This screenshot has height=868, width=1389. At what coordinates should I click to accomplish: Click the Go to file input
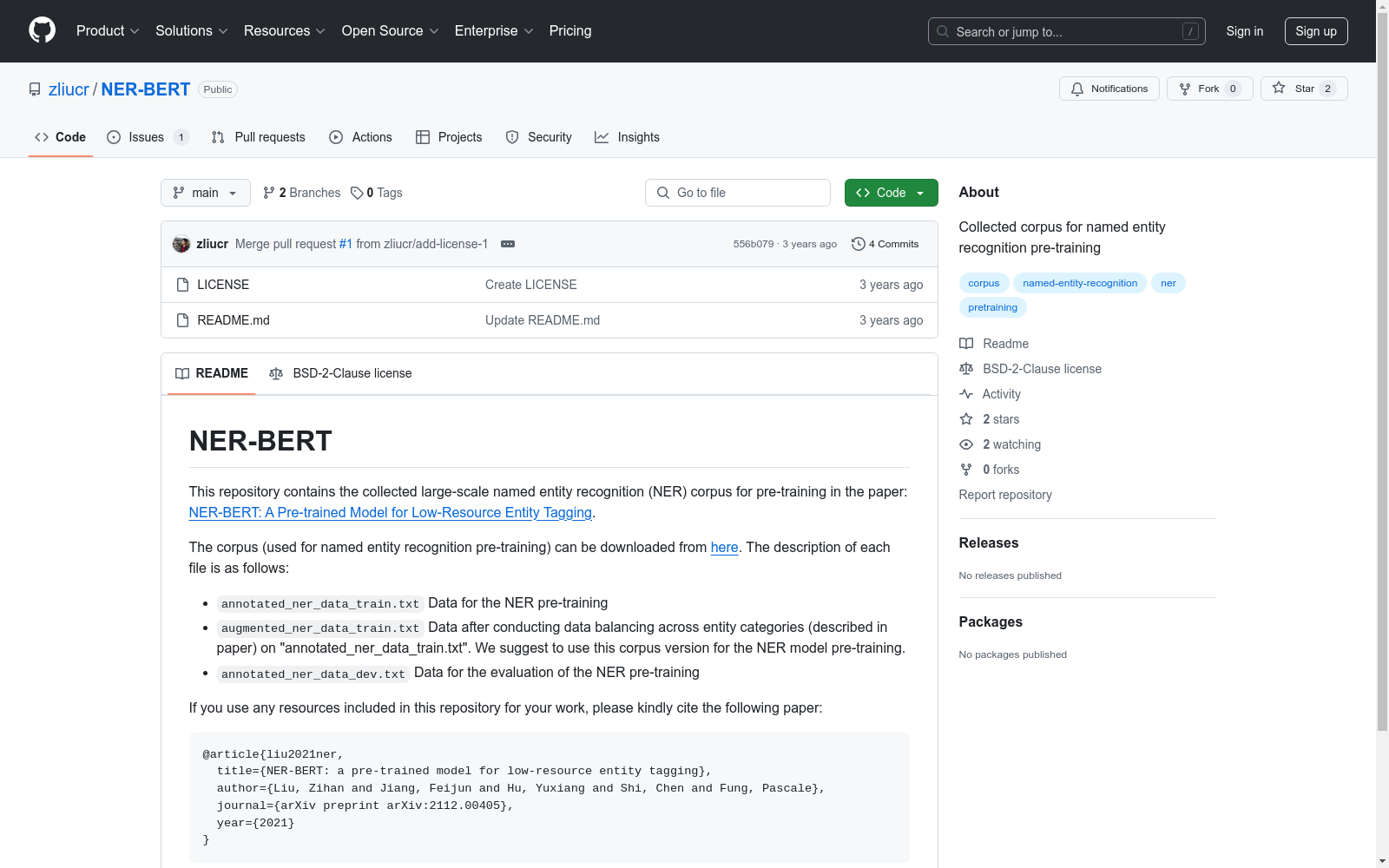(738, 193)
